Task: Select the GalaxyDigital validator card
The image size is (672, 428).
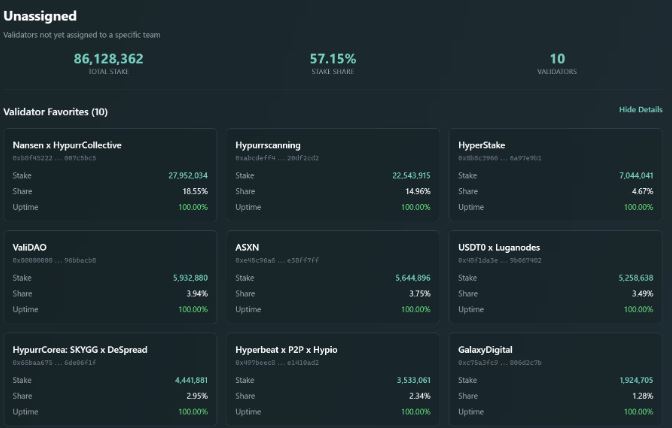Action: coord(555,380)
